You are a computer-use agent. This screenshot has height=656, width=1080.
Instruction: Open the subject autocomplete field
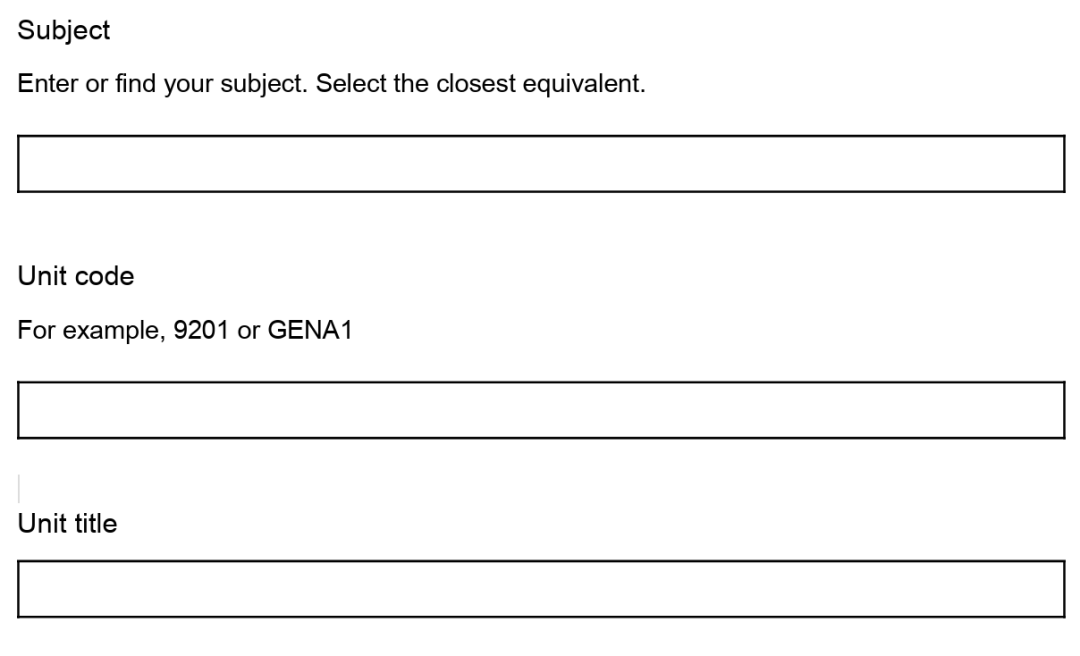540,164
